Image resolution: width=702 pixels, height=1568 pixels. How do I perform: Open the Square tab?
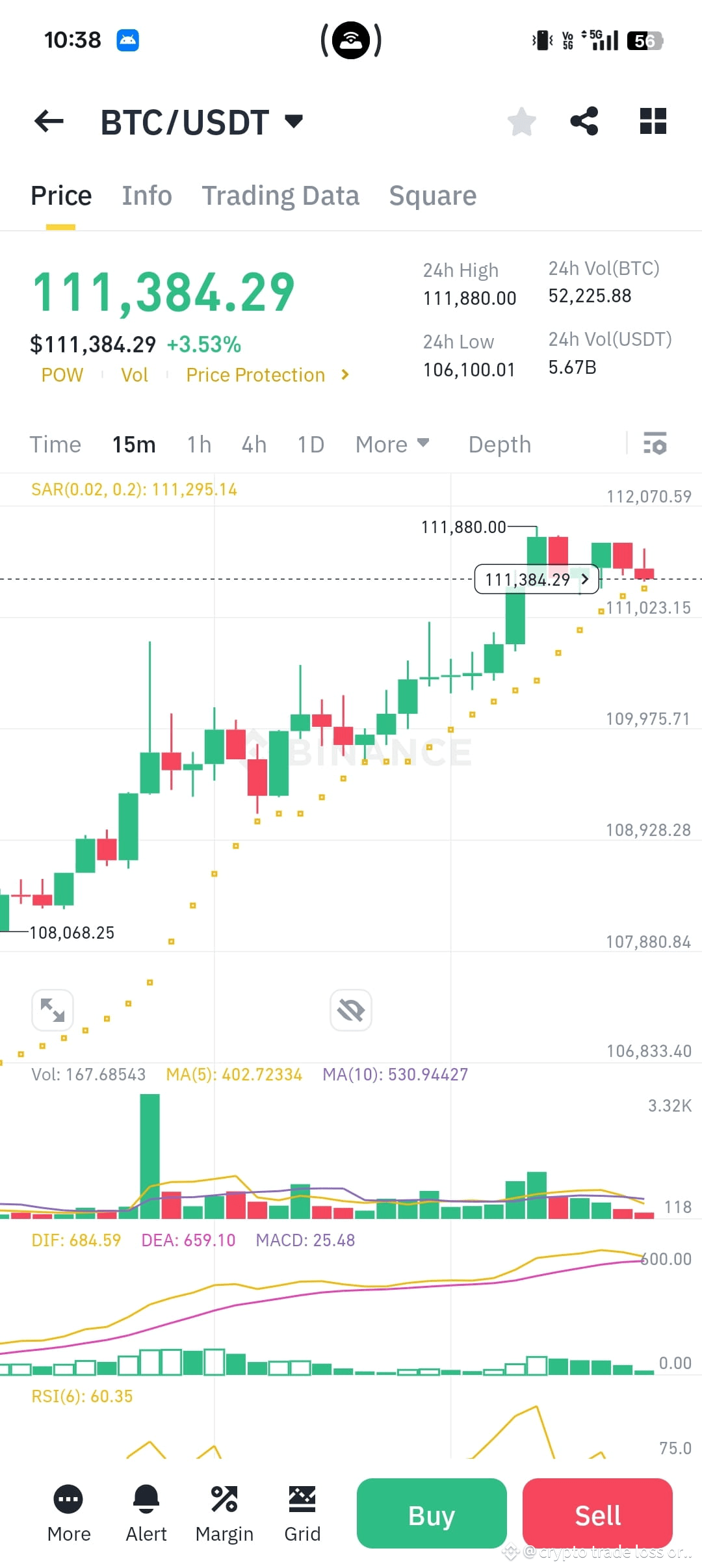pos(433,196)
